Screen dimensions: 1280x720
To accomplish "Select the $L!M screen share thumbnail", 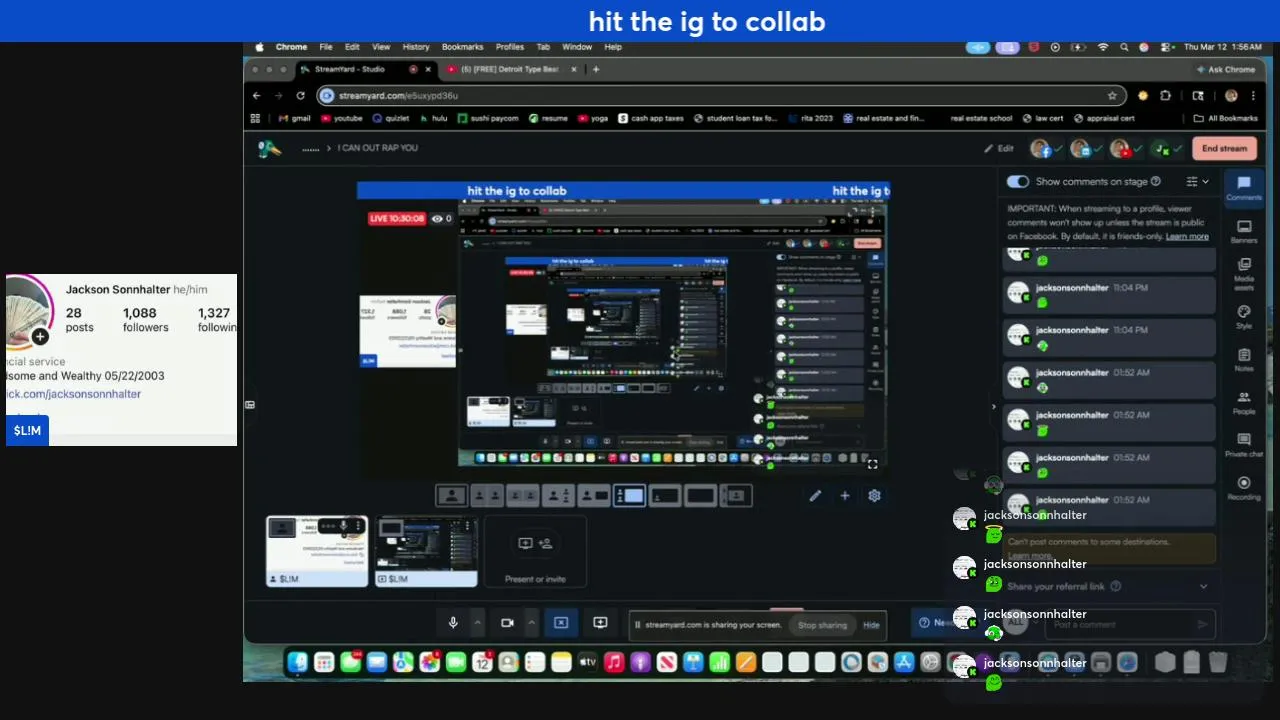I will coord(426,551).
